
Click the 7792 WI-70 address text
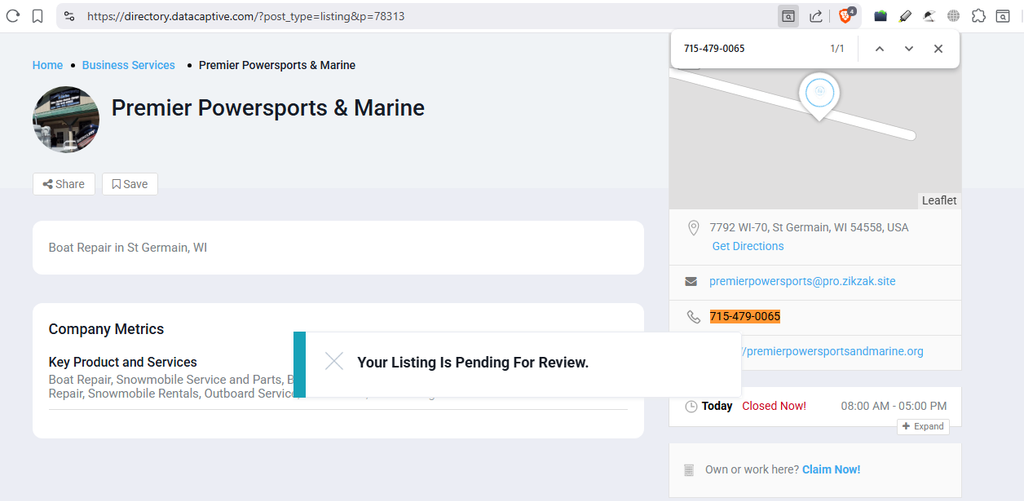809,228
